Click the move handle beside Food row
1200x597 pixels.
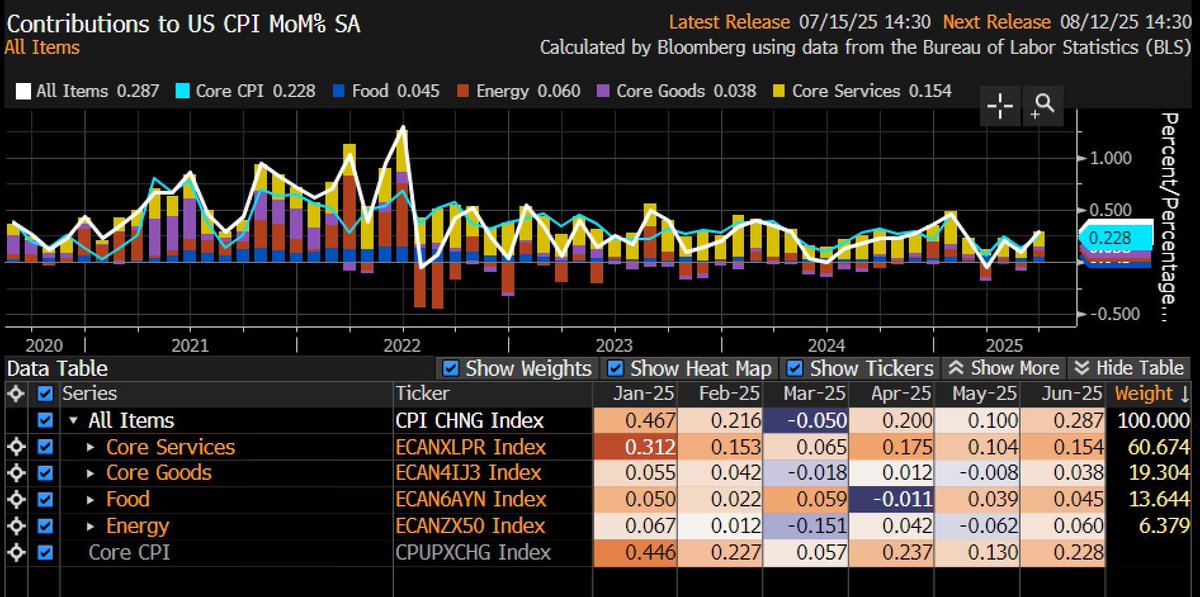point(15,499)
